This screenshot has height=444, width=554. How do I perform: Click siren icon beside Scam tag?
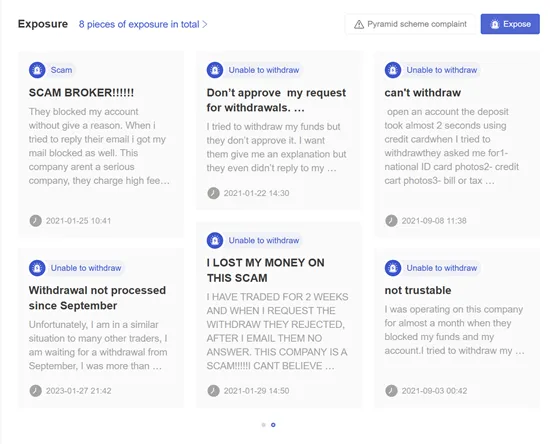coord(37,70)
